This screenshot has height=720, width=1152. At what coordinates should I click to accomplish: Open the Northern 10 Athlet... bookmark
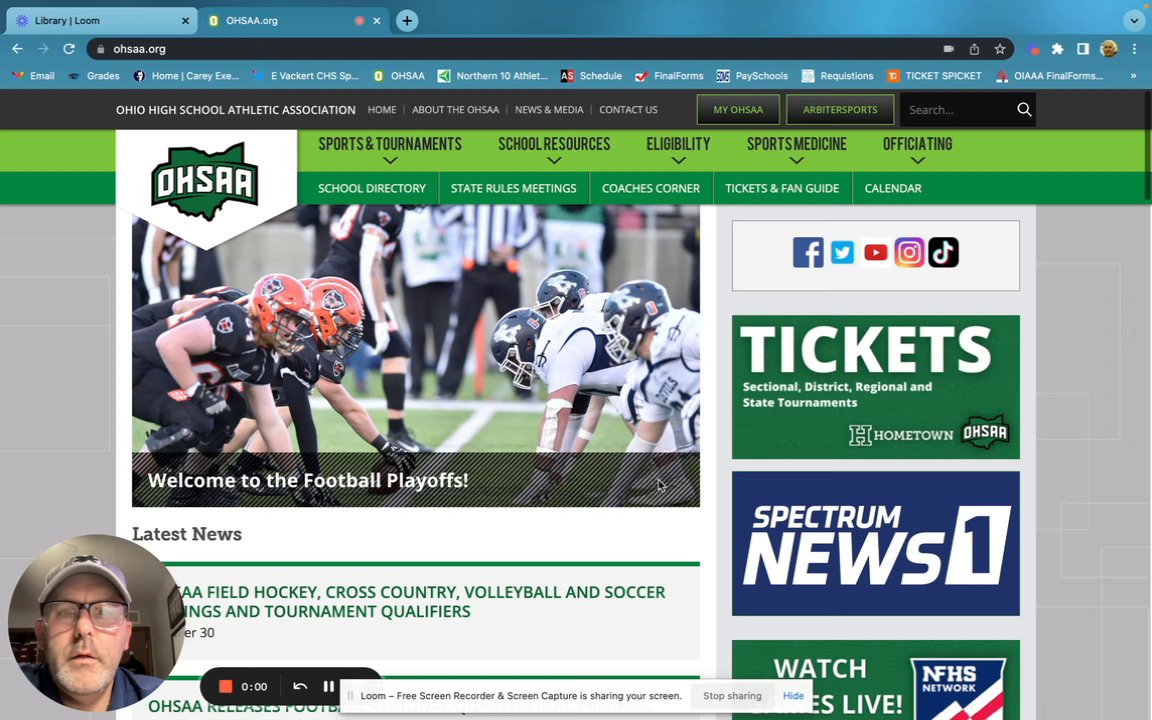pos(493,76)
